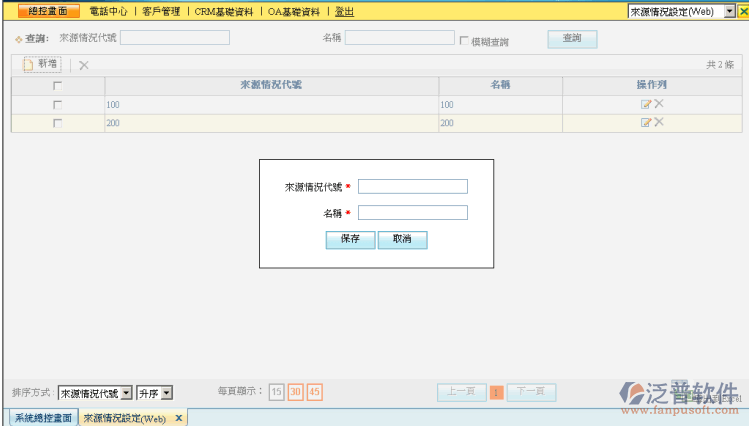Open the 來源情況設定(Web) dropdown at top right
This screenshot has width=749, height=426.
point(729,11)
